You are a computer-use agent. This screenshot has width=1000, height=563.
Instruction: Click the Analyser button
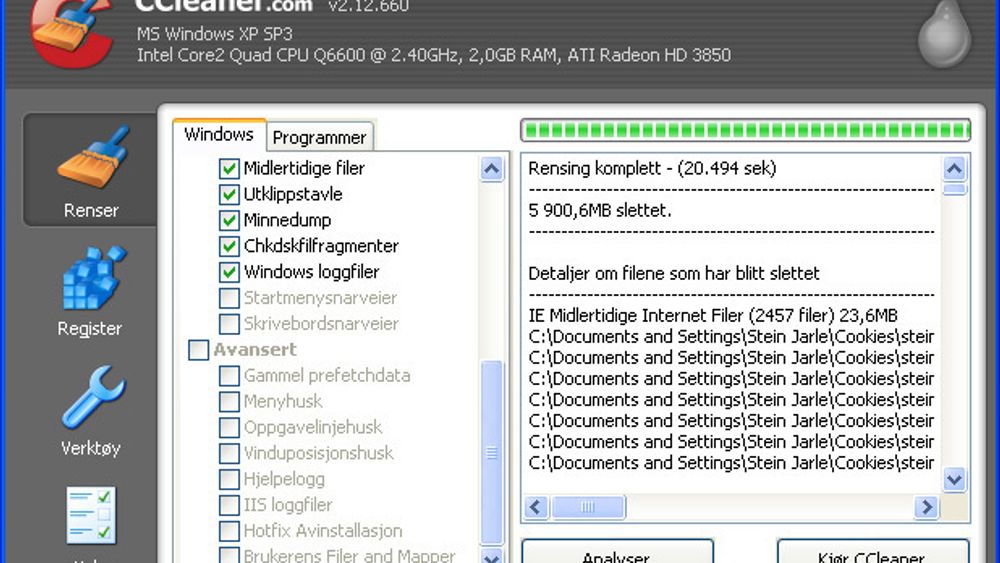coord(617,552)
